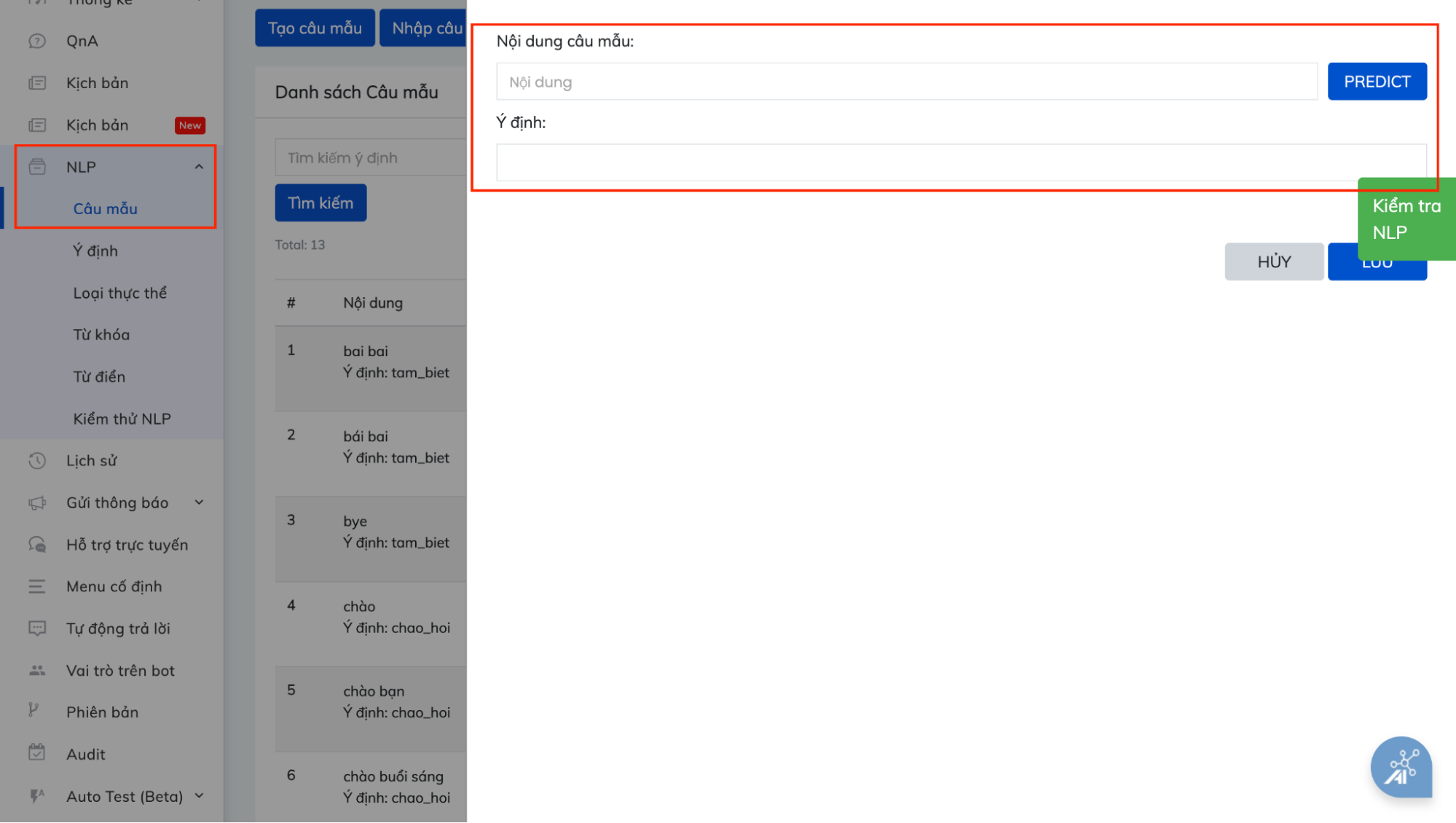Open the floating AI assistant icon
The image size is (1456, 823).
(x=1400, y=767)
